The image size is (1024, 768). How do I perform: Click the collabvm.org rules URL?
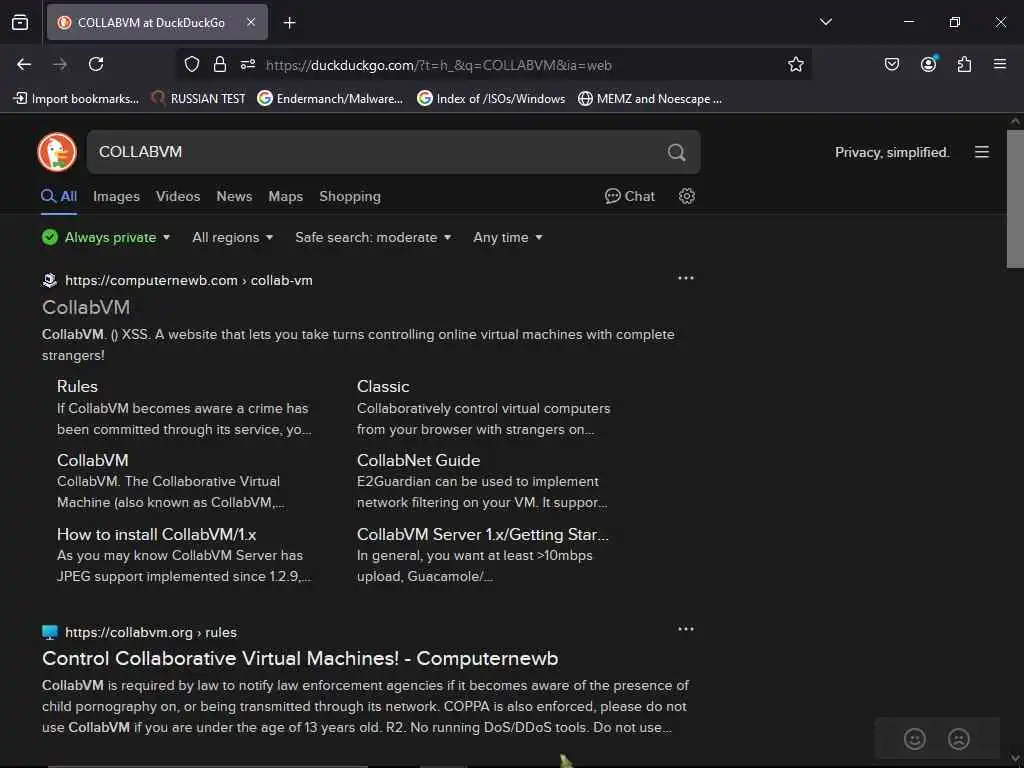pos(151,632)
